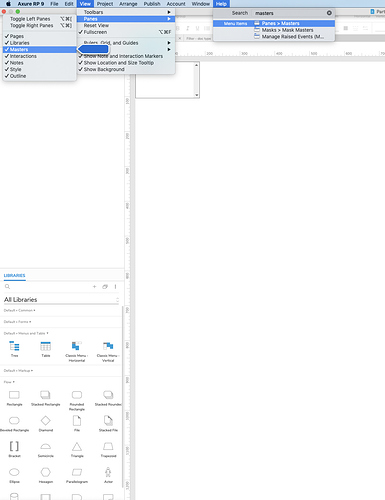Screen dimensions: 385x500
Task: Click the add library plus icon
Action: 94,286
